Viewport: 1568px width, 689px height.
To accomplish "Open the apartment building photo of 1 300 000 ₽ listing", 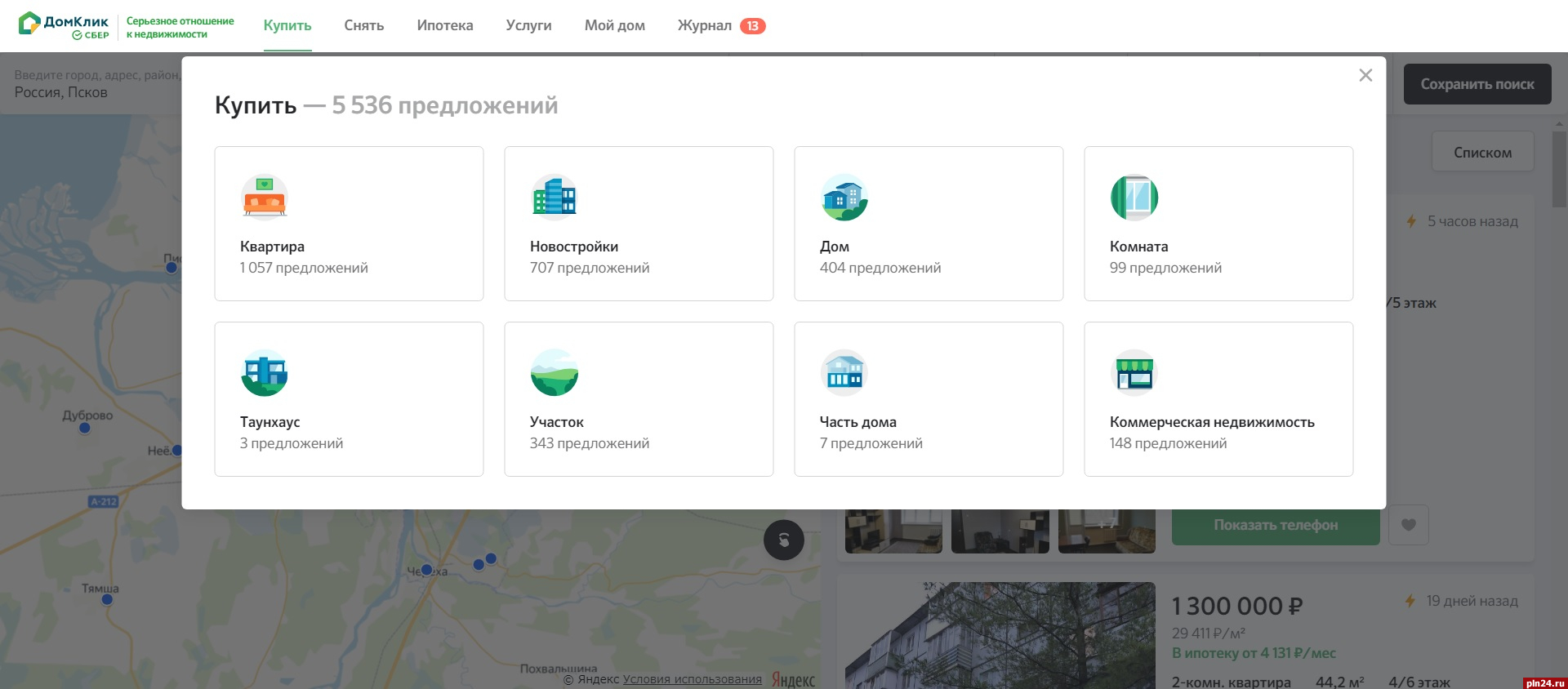I will [1000, 635].
